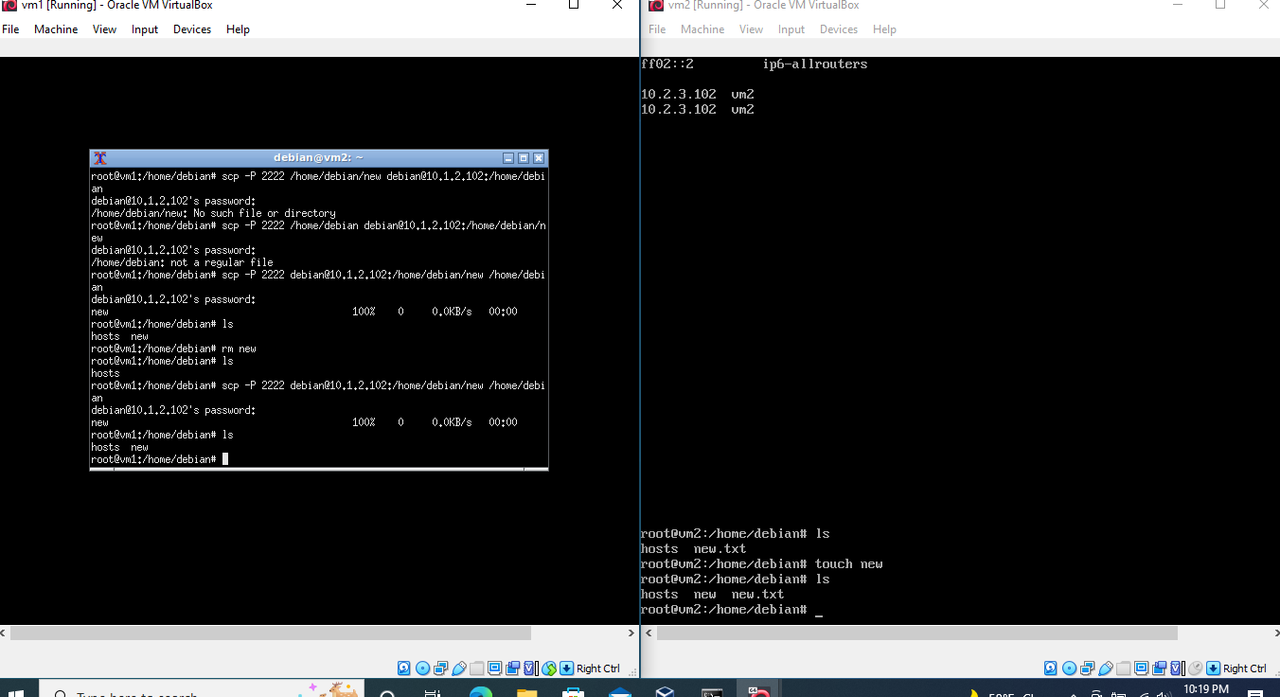1280x697 pixels.
Task: Click the vm2 VirtualBox title bar icon
Action: pos(656,6)
